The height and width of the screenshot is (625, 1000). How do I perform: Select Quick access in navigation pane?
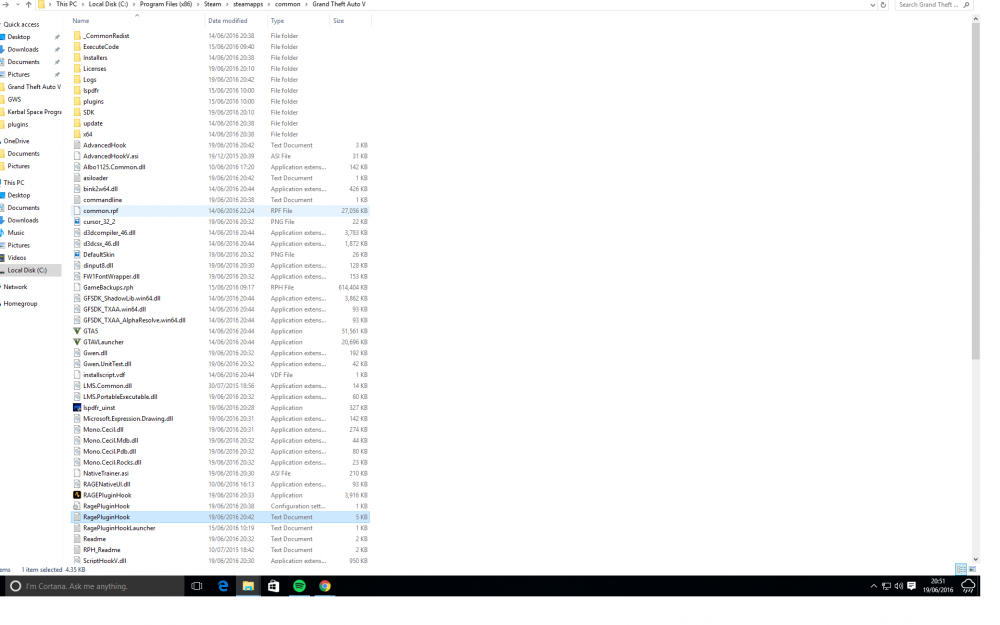point(21,24)
